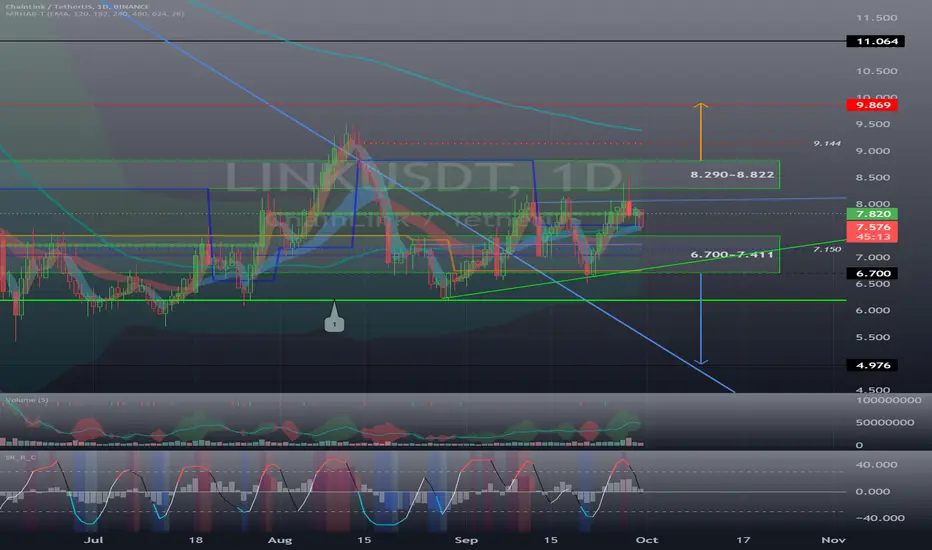Click the 18 date on time axis
Image resolution: width=932 pixels, height=550 pixels.
point(196,540)
